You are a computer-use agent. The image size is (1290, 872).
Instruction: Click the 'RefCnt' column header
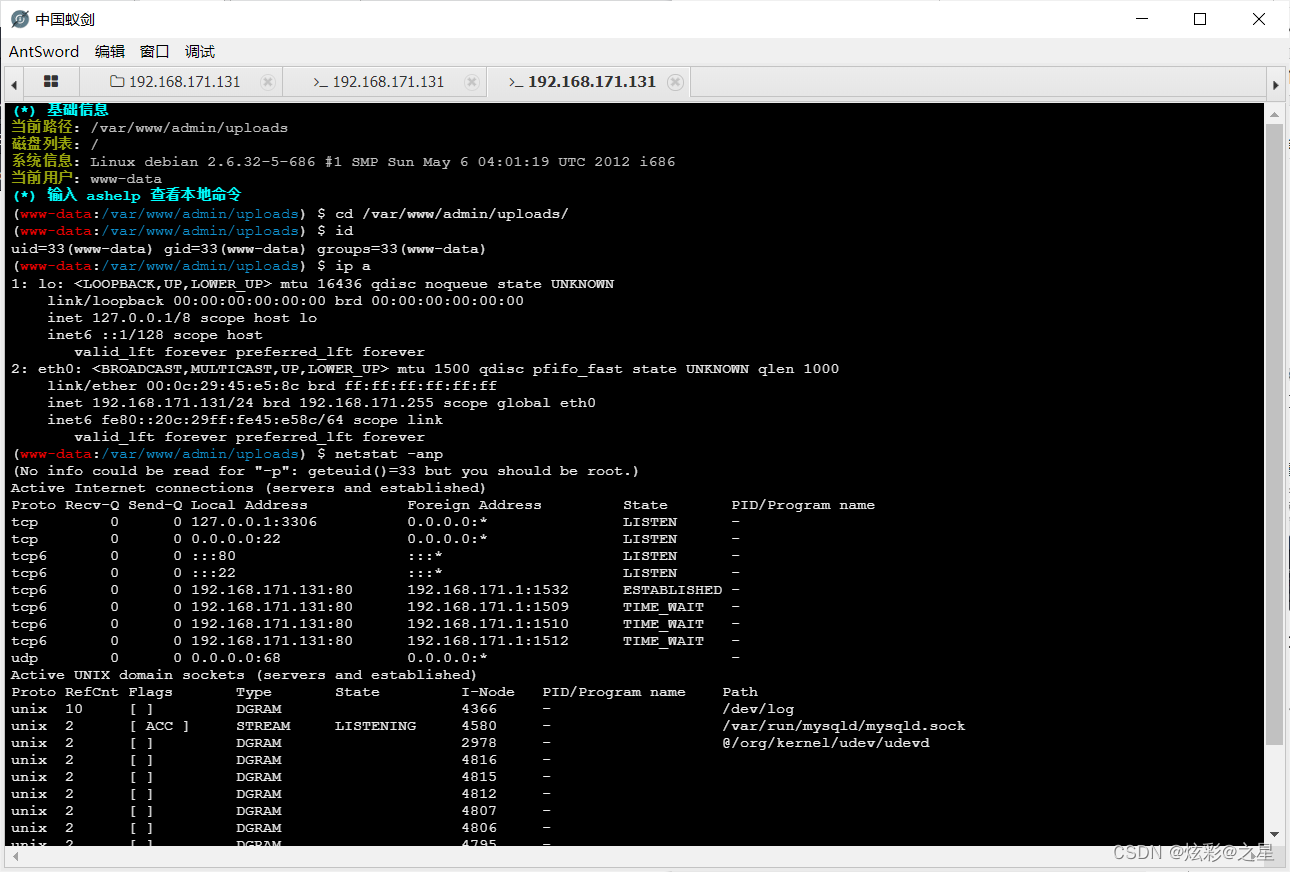[92, 692]
